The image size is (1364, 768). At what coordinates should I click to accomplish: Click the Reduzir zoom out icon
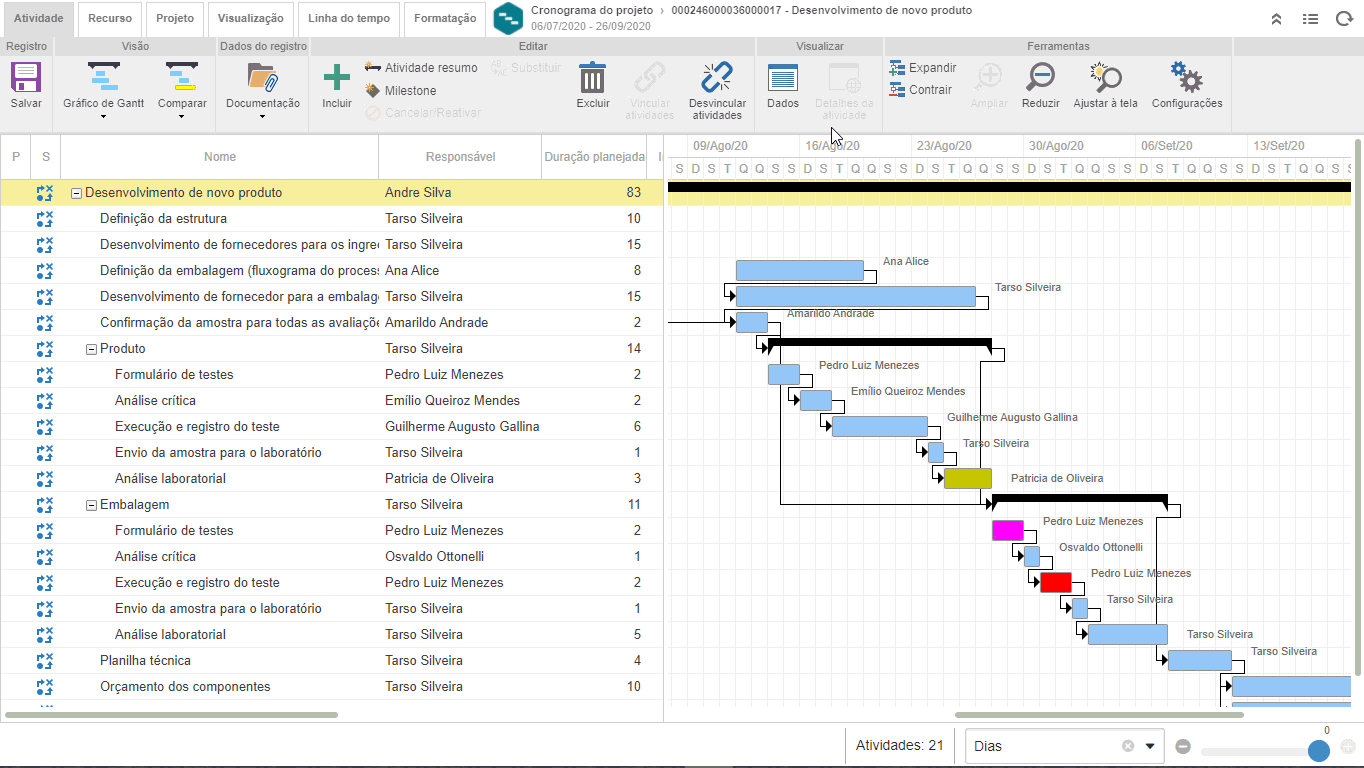tap(1041, 79)
